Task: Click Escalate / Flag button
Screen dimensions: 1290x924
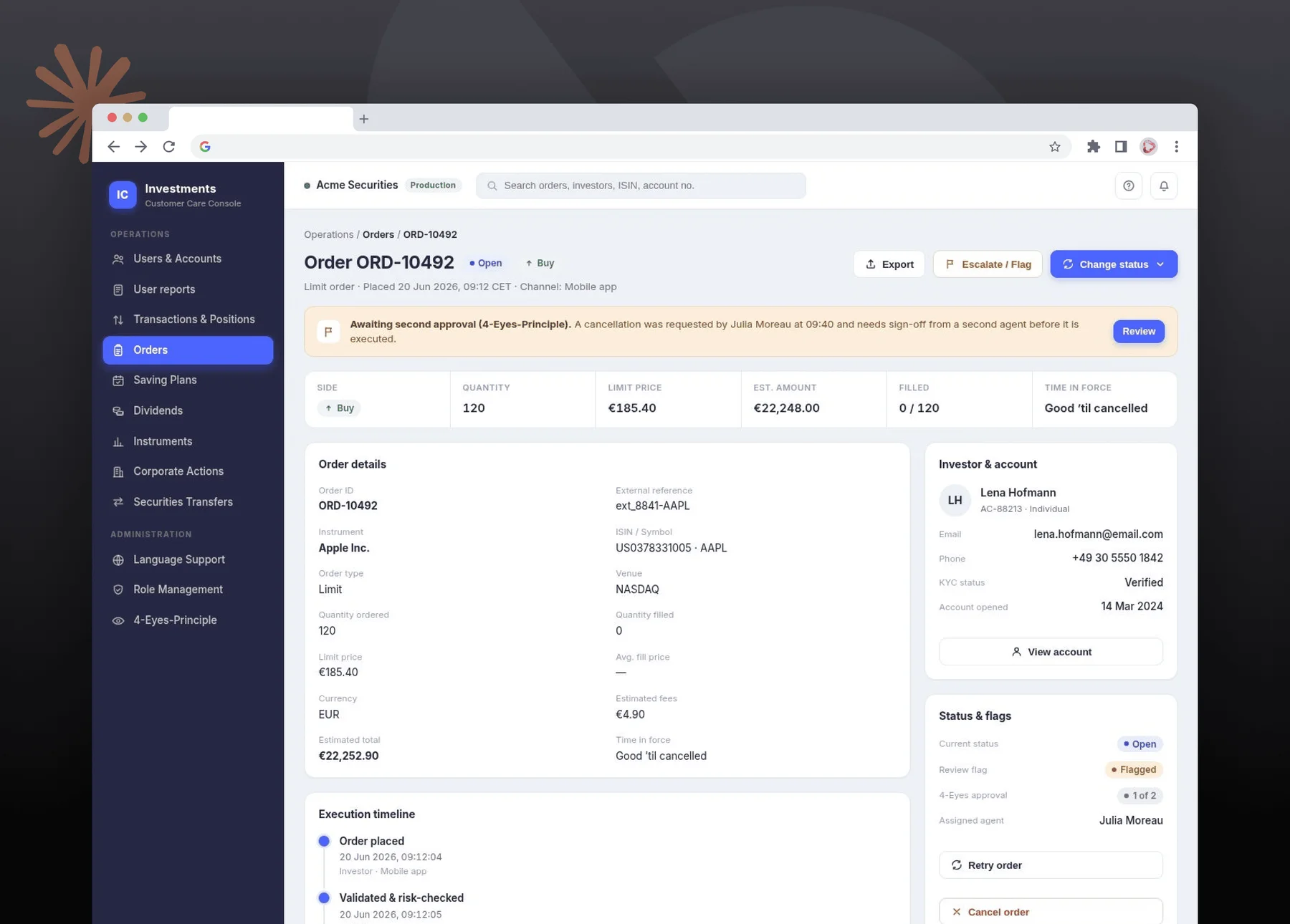Action: [988, 264]
